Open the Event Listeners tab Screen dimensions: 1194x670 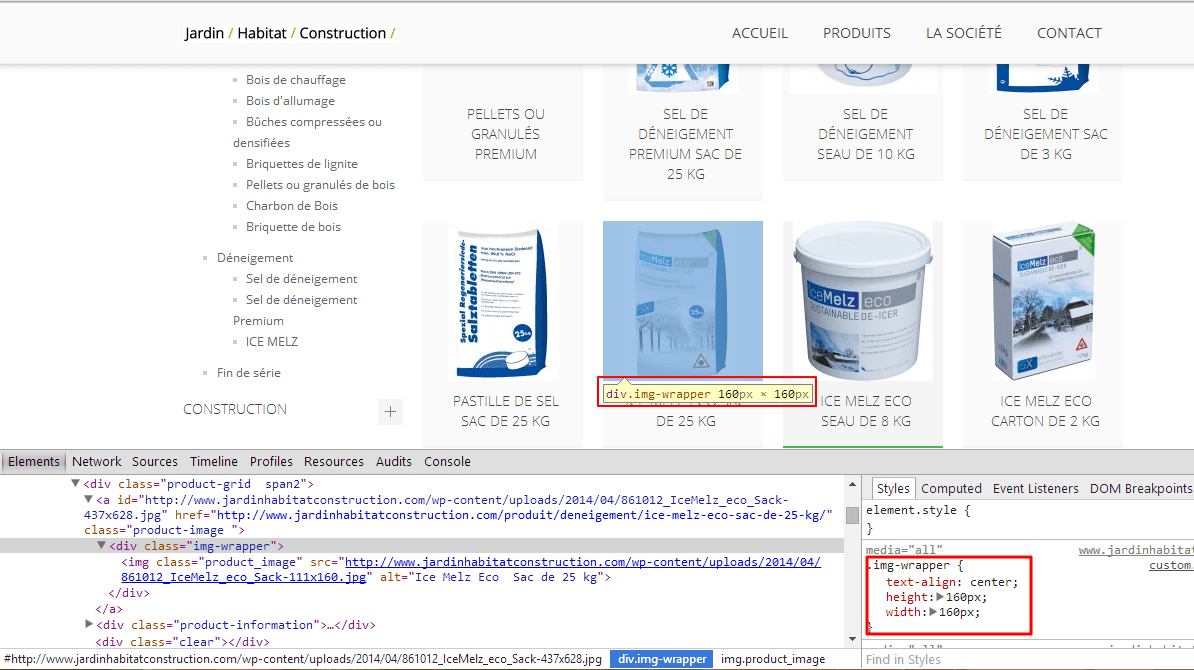pos(1035,489)
